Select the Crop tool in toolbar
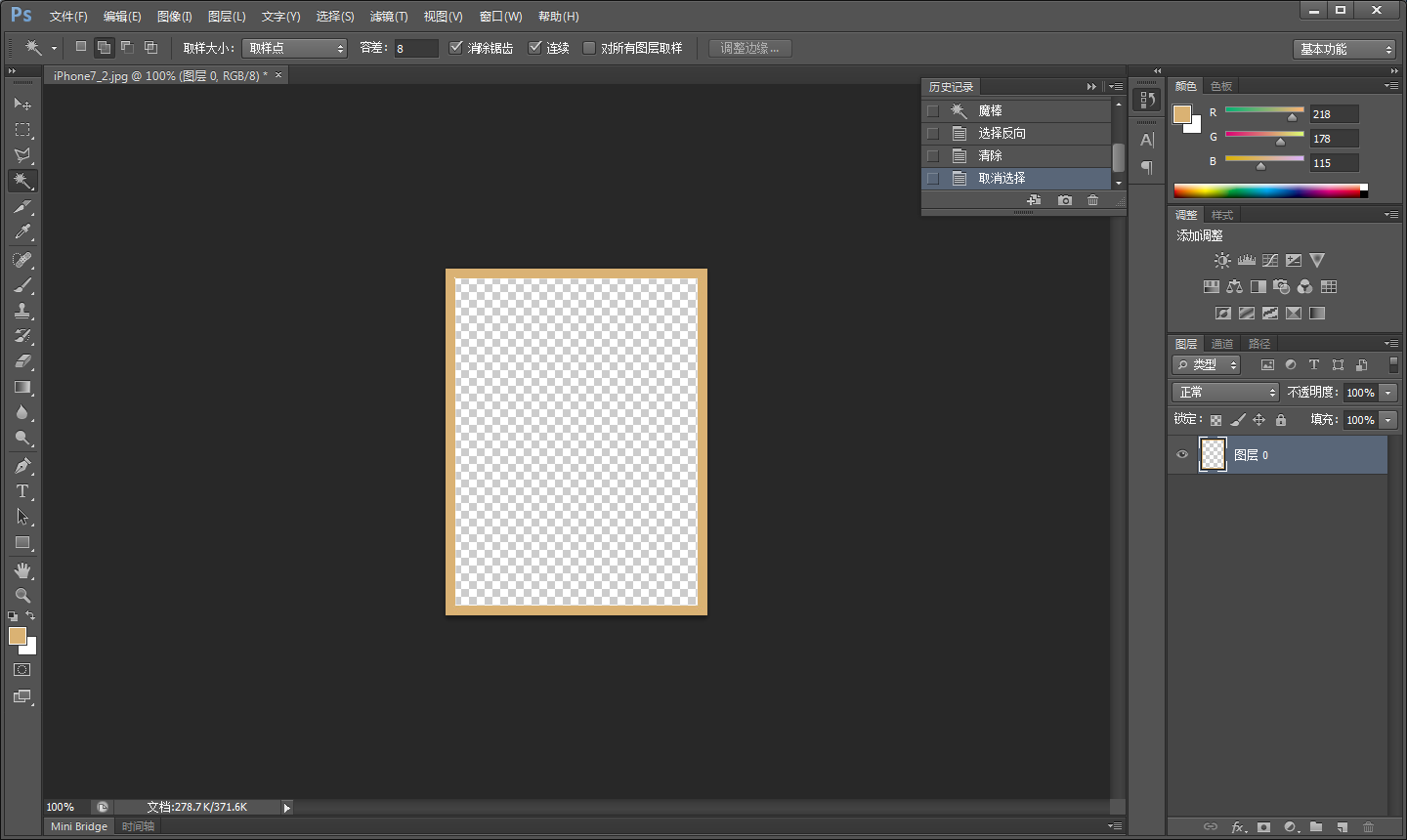 coord(22,207)
